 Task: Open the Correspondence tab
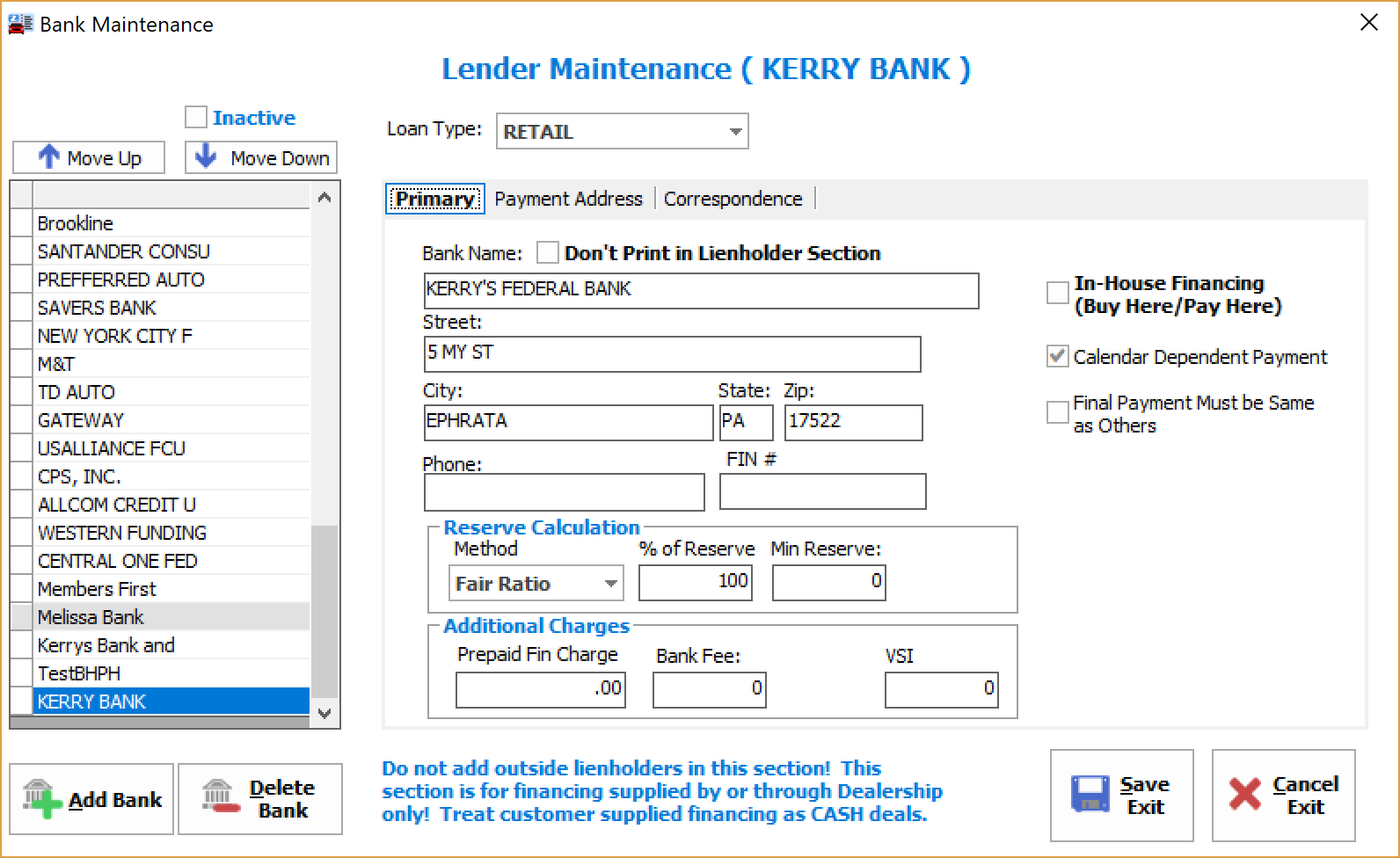733,199
